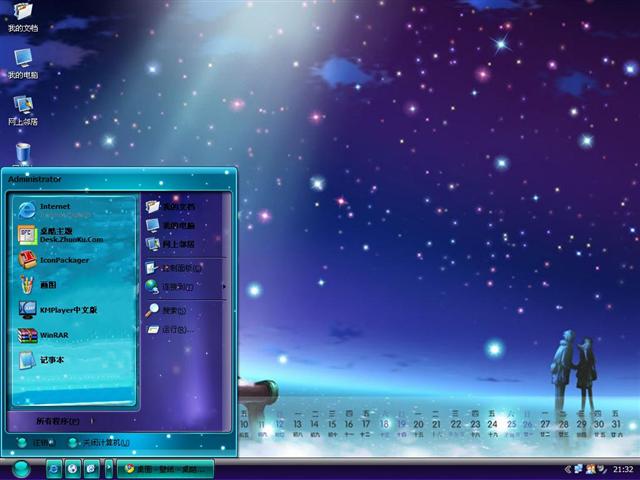Open 控制面板 control panel

tap(184, 268)
